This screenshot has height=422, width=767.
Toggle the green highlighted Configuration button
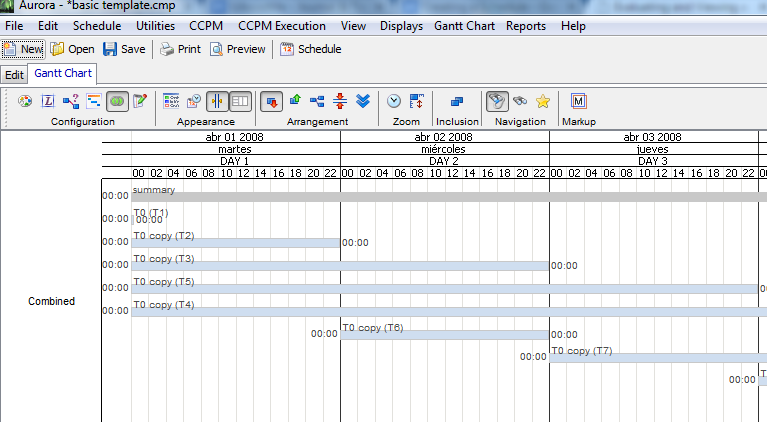click(x=117, y=101)
